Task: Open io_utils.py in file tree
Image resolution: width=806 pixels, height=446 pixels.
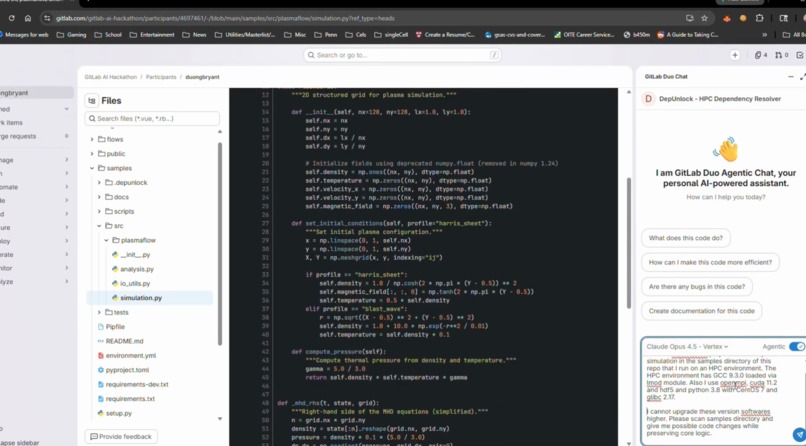Action: pyautogui.click(x=135, y=283)
